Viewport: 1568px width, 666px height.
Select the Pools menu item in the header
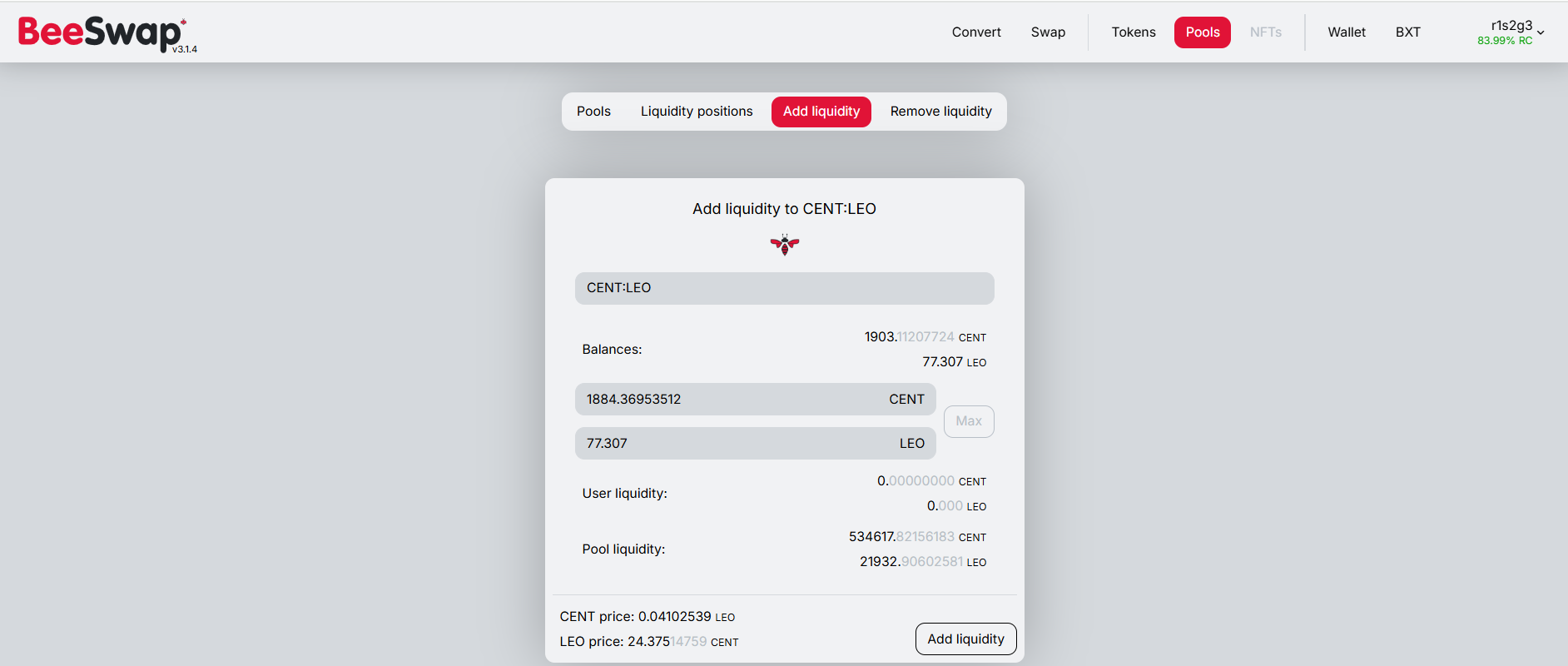(1203, 32)
